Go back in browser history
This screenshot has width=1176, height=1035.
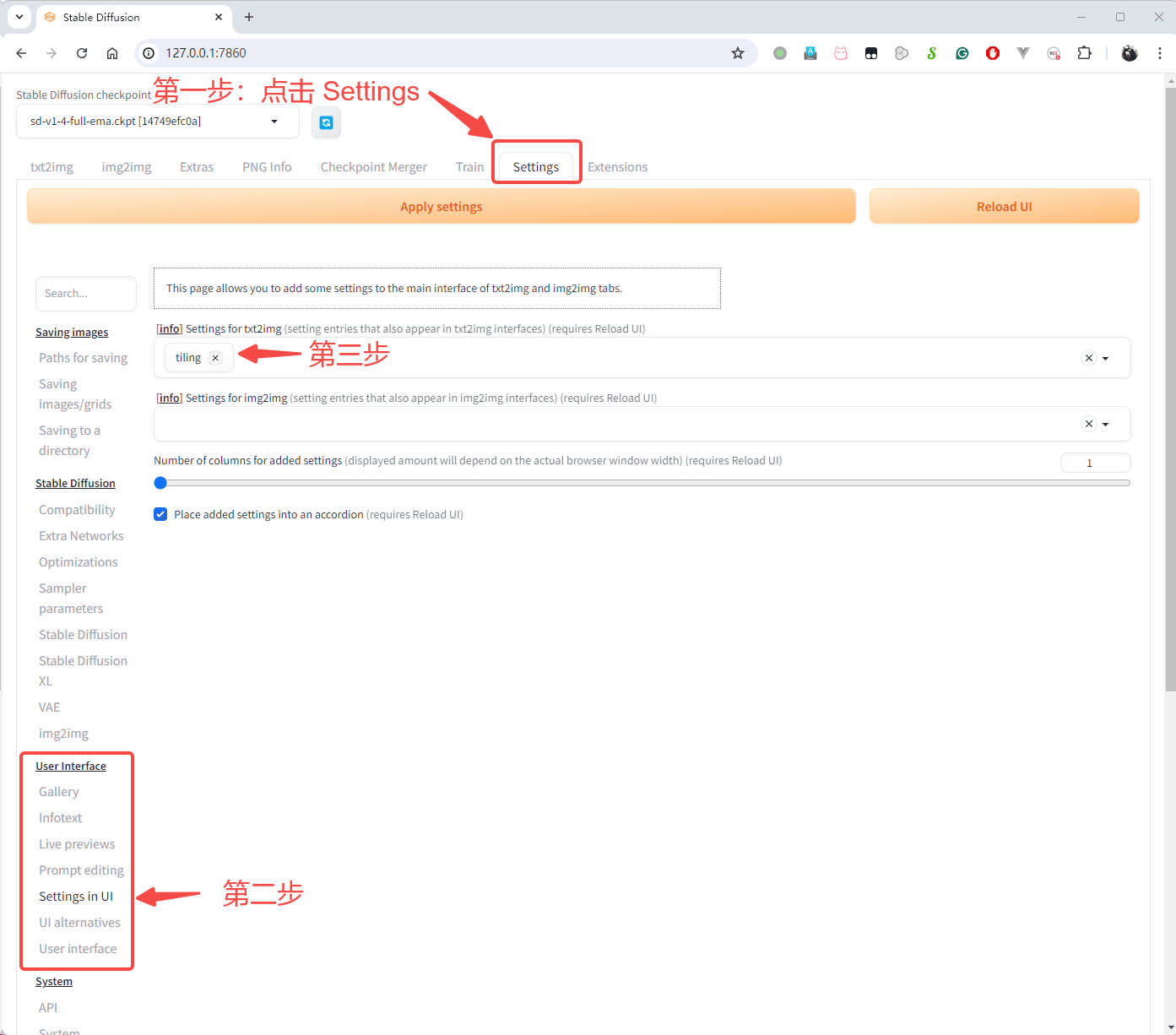pyautogui.click(x=21, y=53)
